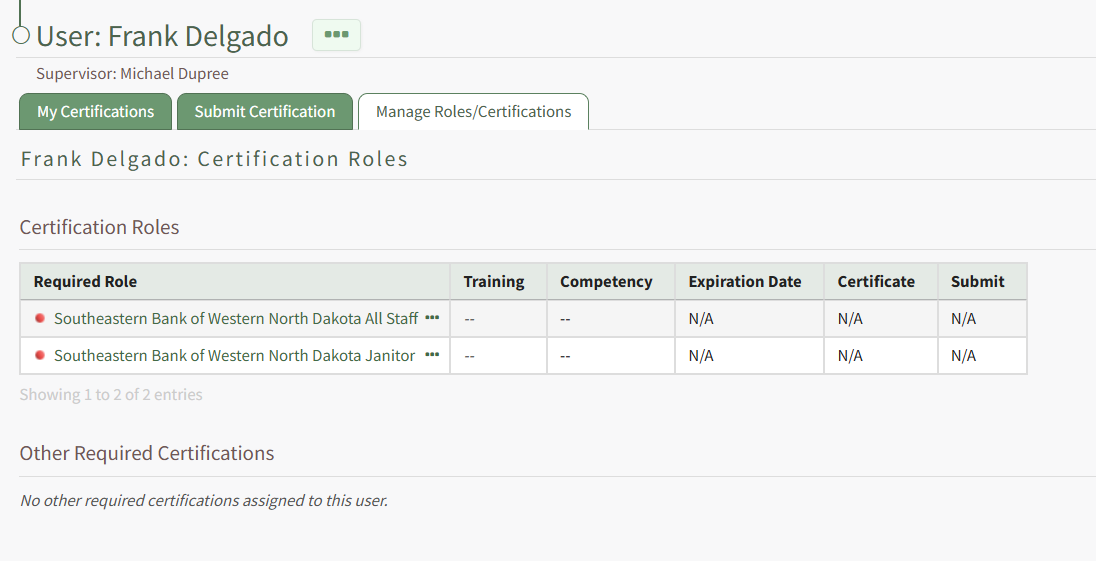Click the Training column header
Viewport: 1096px width, 561px height.
494,282
